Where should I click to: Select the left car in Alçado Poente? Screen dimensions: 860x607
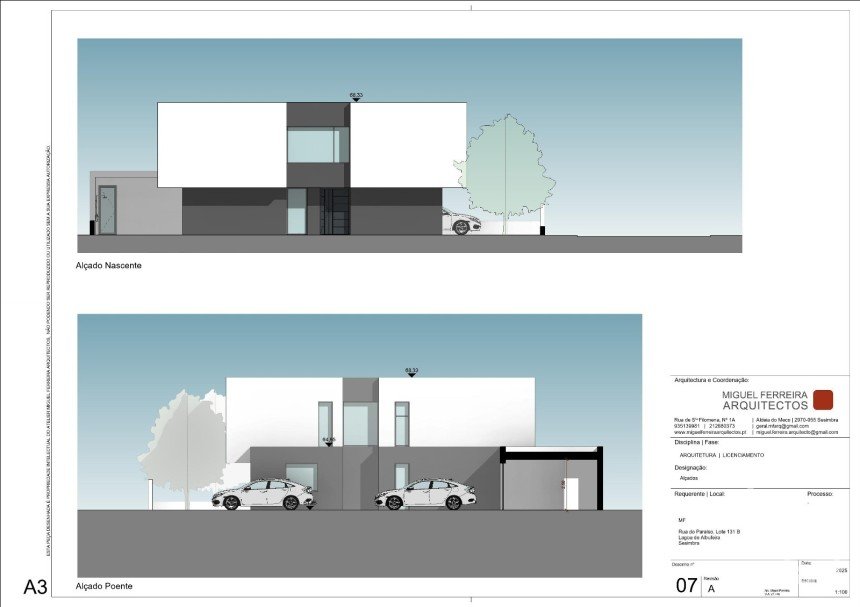click(x=263, y=494)
